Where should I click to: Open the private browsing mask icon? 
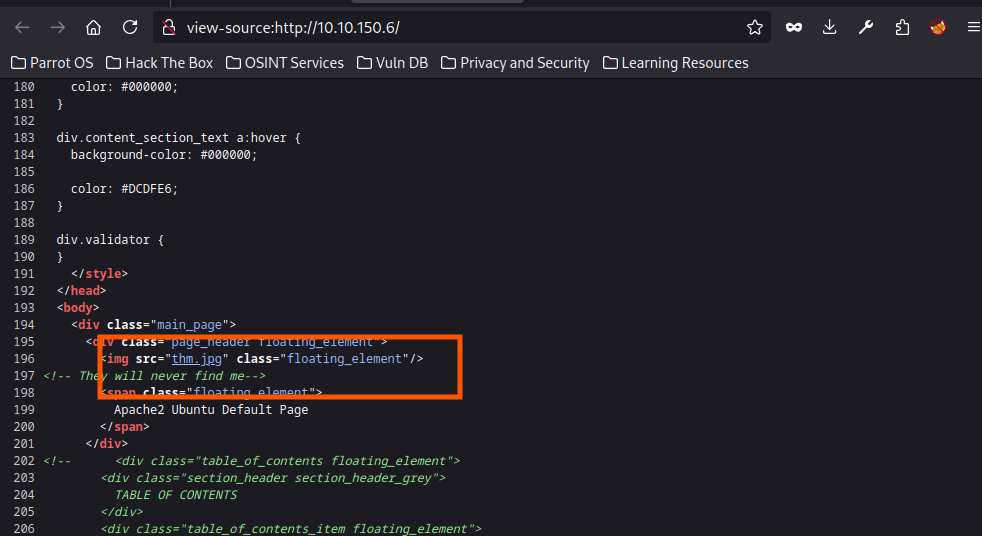tap(793, 28)
